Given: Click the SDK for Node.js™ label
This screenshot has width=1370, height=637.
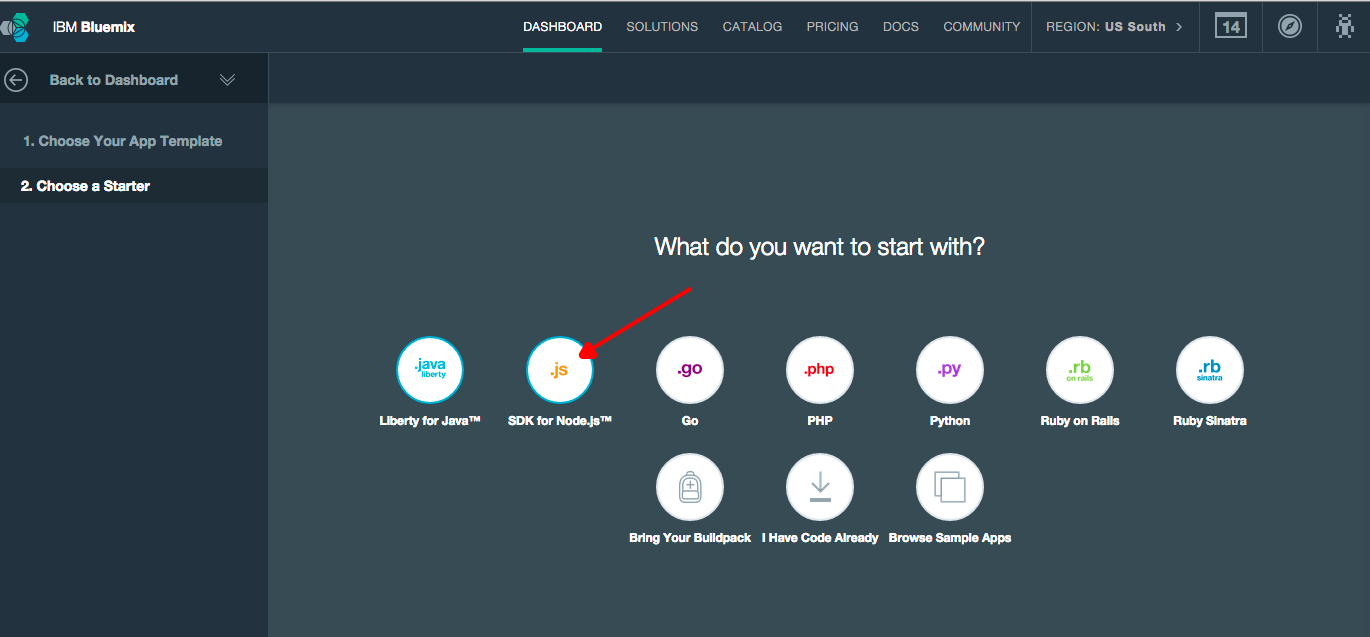Looking at the screenshot, I should [560, 421].
